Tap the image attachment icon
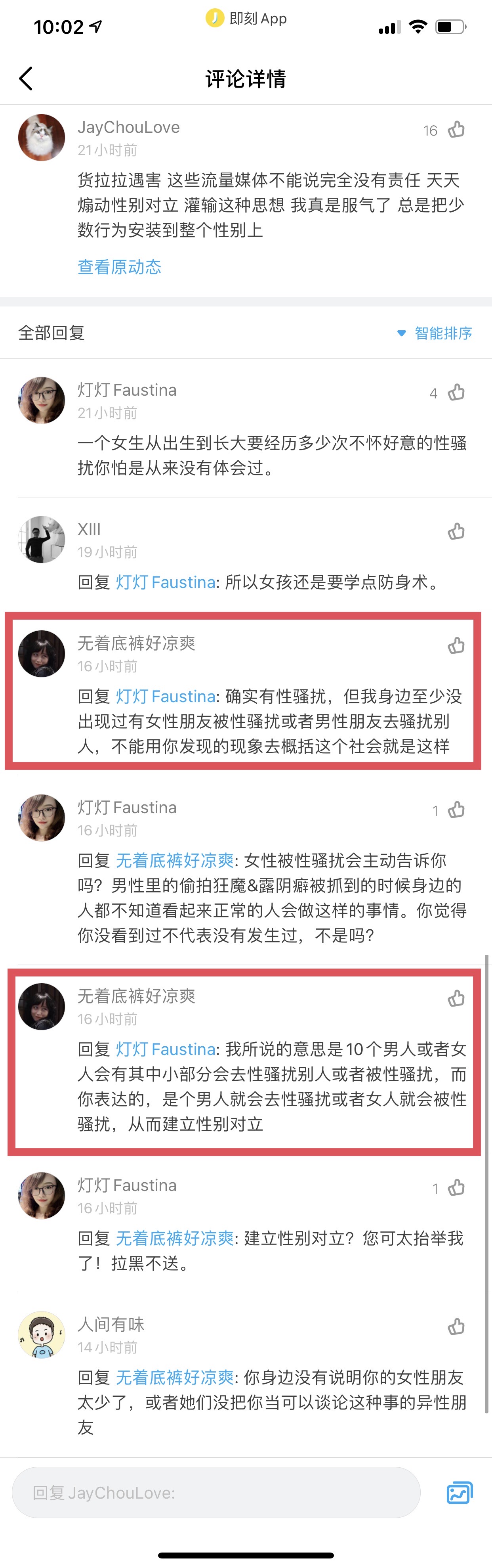The height and width of the screenshot is (1568, 492). click(460, 1493)
